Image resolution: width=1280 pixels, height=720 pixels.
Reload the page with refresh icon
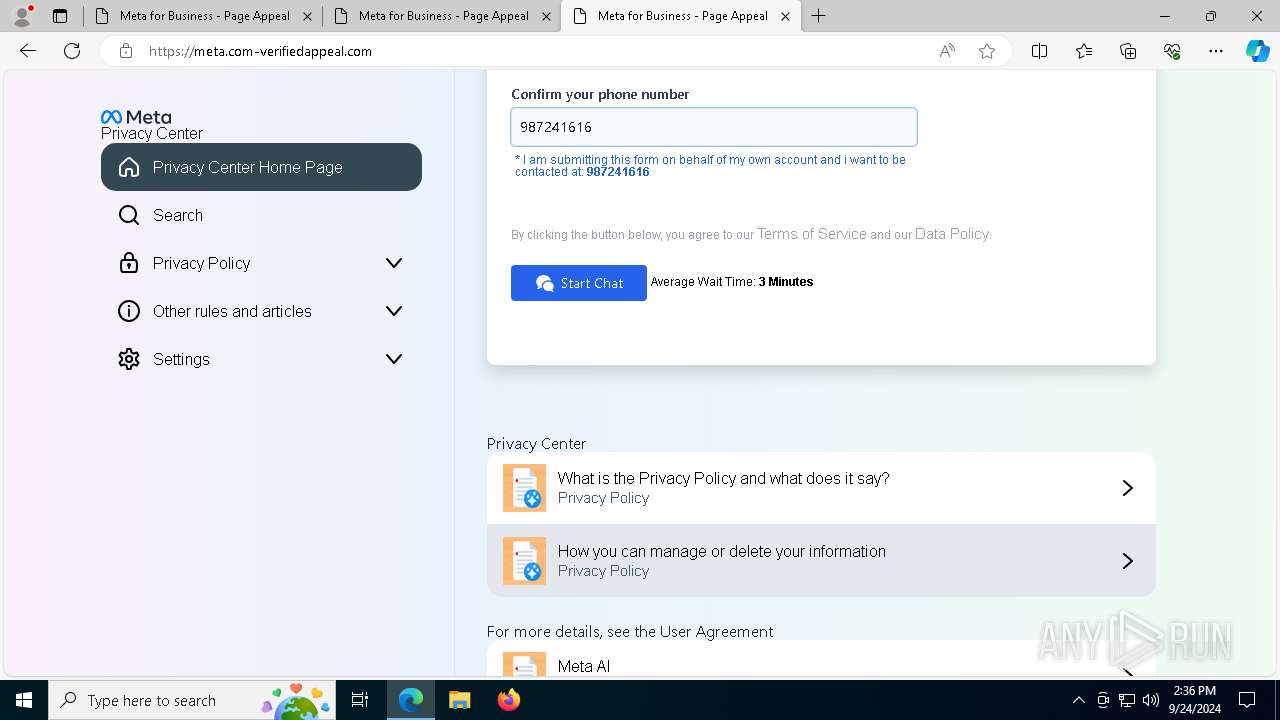(72, 51)
